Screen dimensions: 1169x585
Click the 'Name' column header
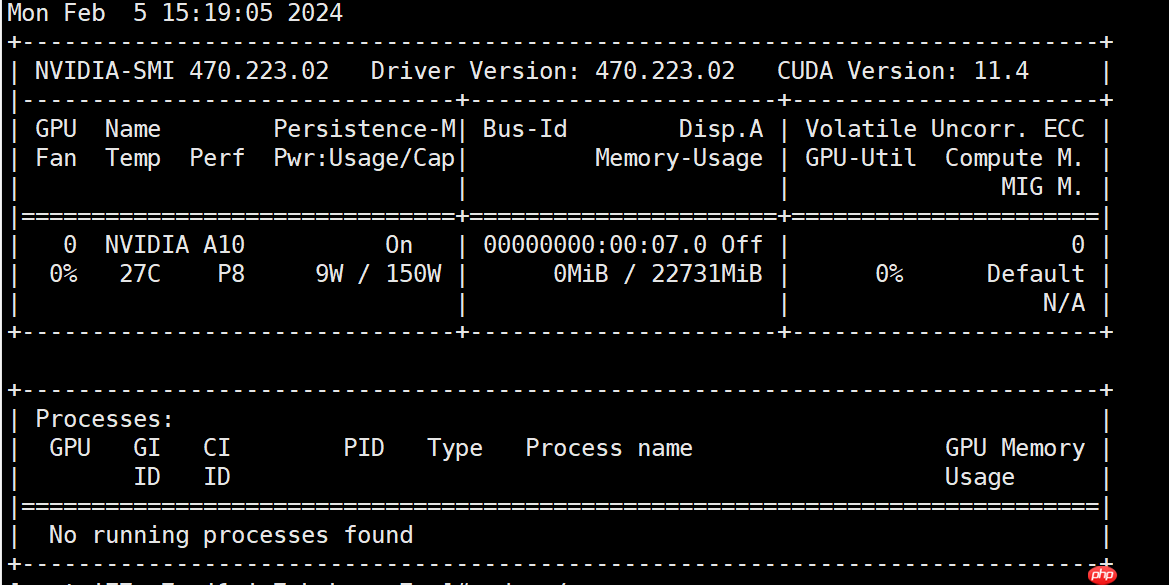point(133,129)
